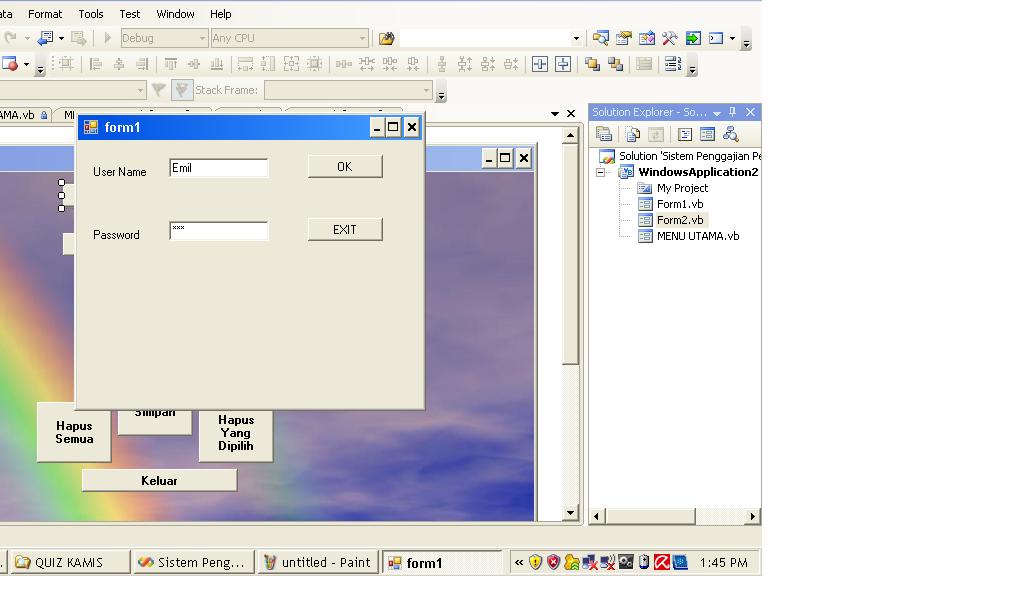Screen dimensions: 1024x600
Task: Open the dropdown arrow beside Navigate Backward
Action: [61, 39]
